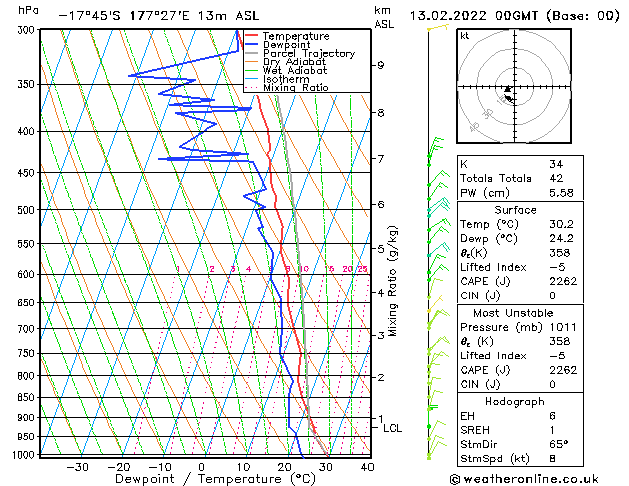Click the Parcel Trajectory legend entry
629x486 pixels.
309,53
